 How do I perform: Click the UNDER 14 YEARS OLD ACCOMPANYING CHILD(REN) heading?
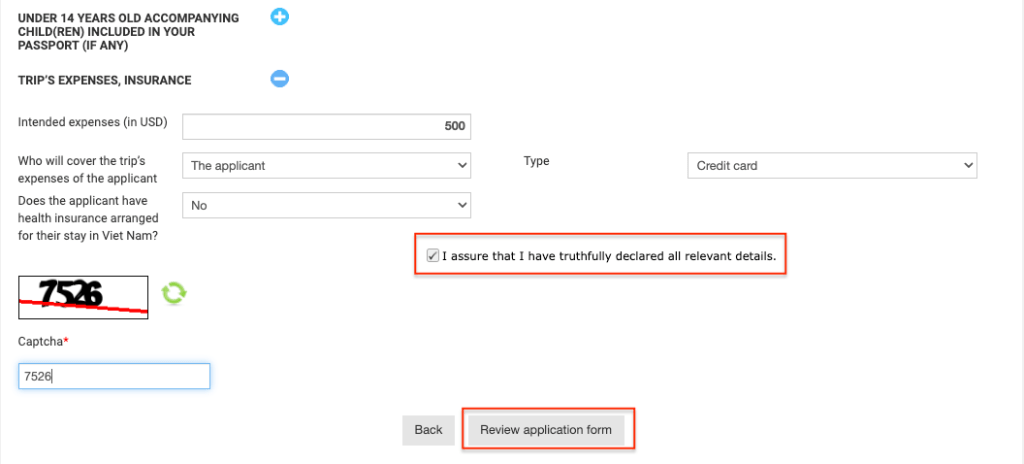coord(128,32)
